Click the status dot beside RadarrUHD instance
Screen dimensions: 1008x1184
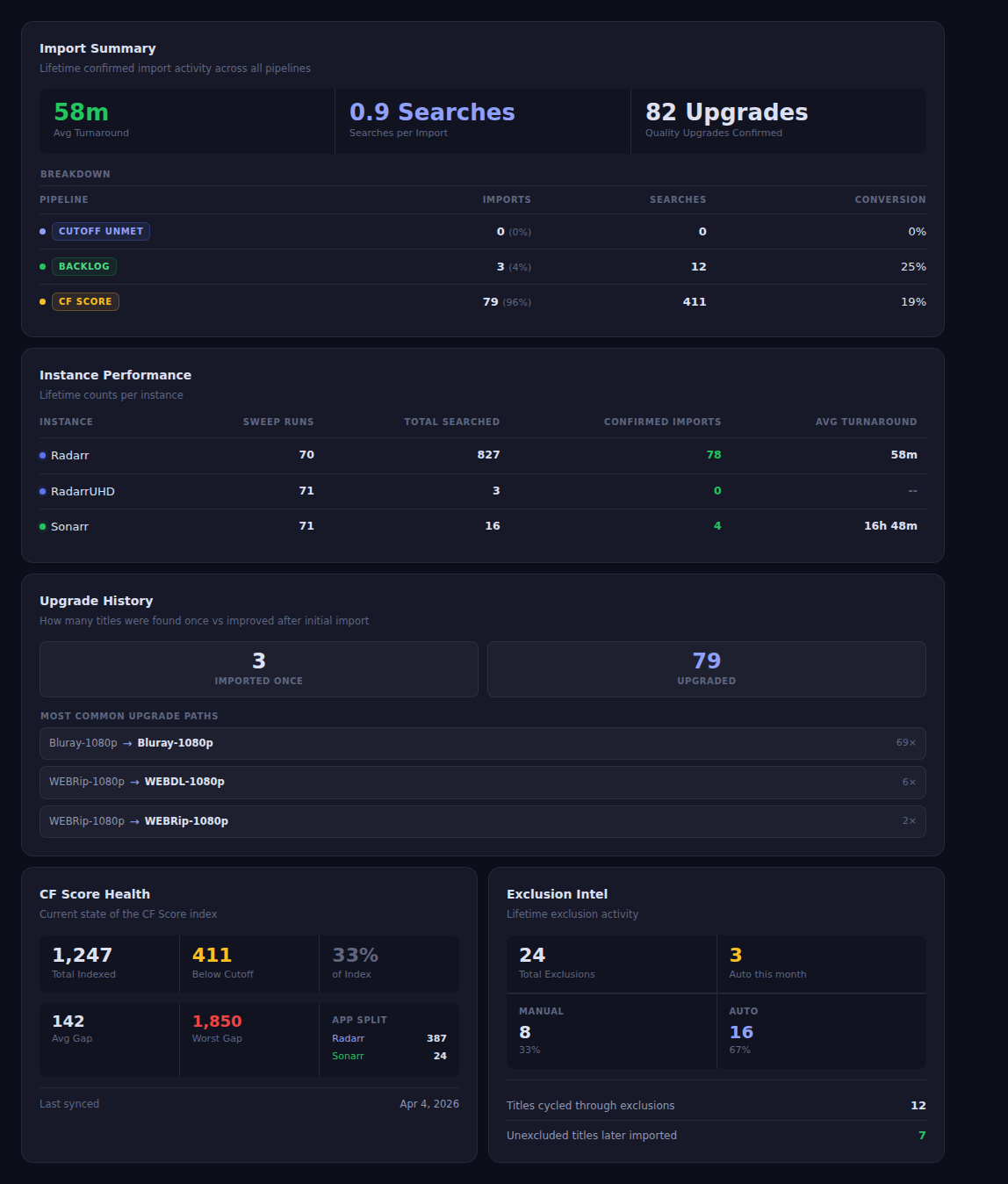point(41,491)
